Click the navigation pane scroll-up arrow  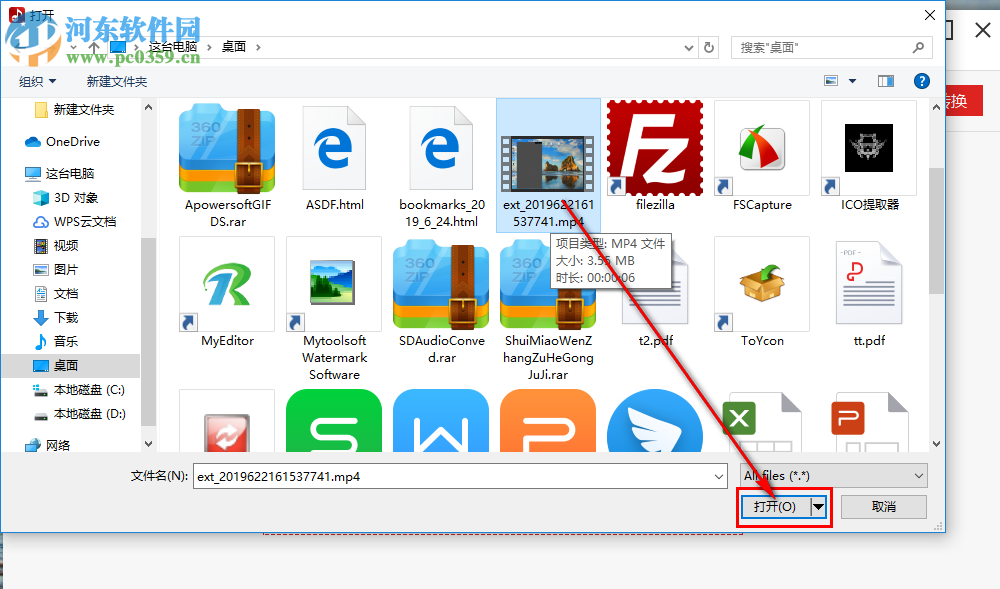pos(148,108)
